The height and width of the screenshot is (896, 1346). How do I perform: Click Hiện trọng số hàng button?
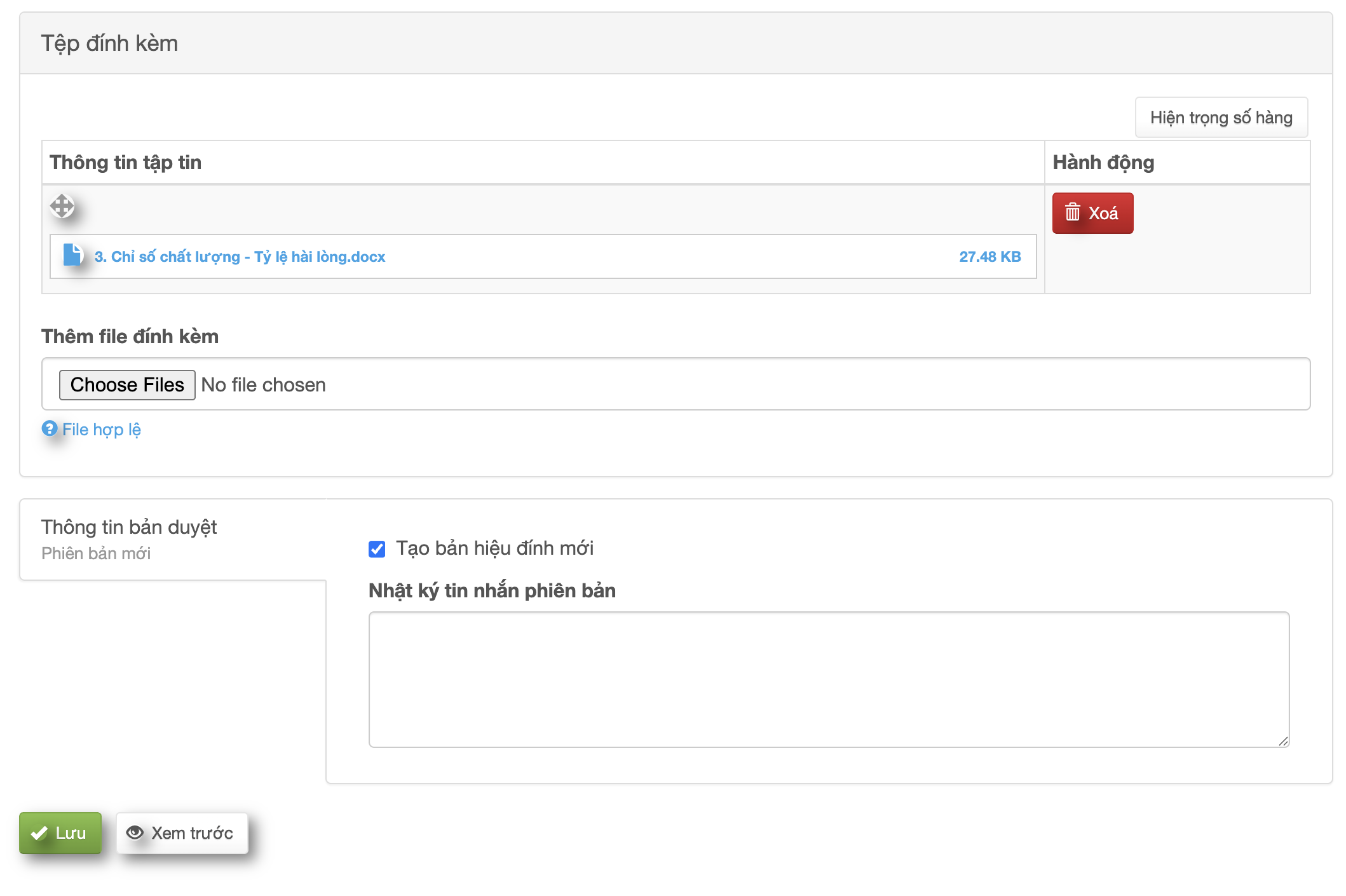[1221, 118]
